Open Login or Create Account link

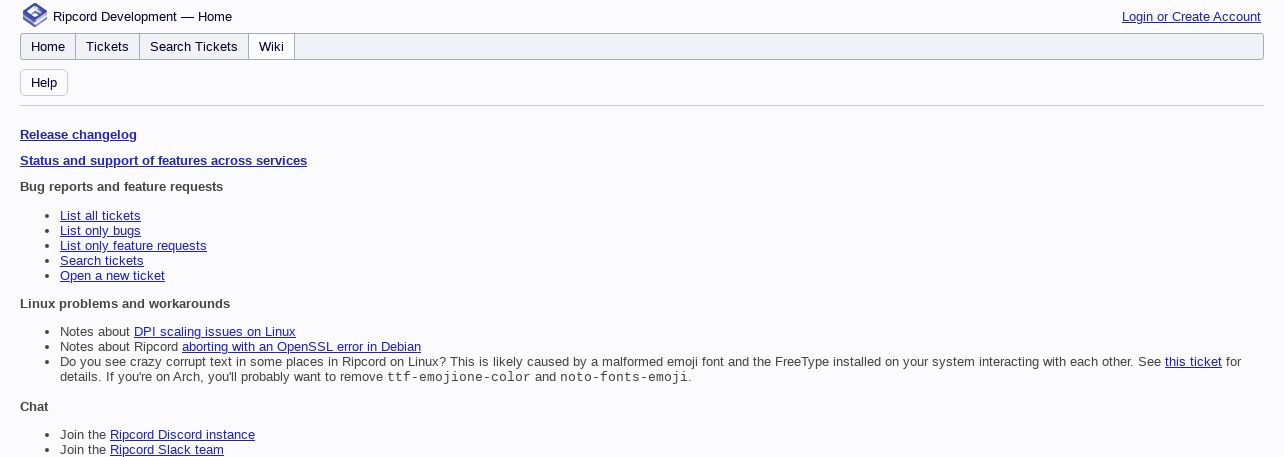(x=1191, y=17)
